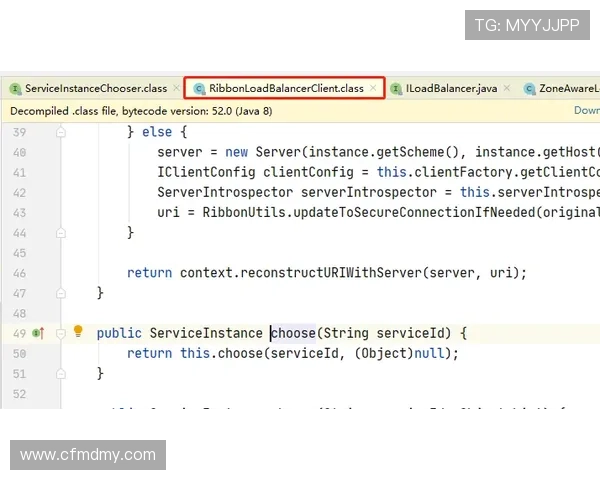The height and width of the screenshot is (480, 600).
Task: Click new Server constructor on line 40
Action: 263,152
